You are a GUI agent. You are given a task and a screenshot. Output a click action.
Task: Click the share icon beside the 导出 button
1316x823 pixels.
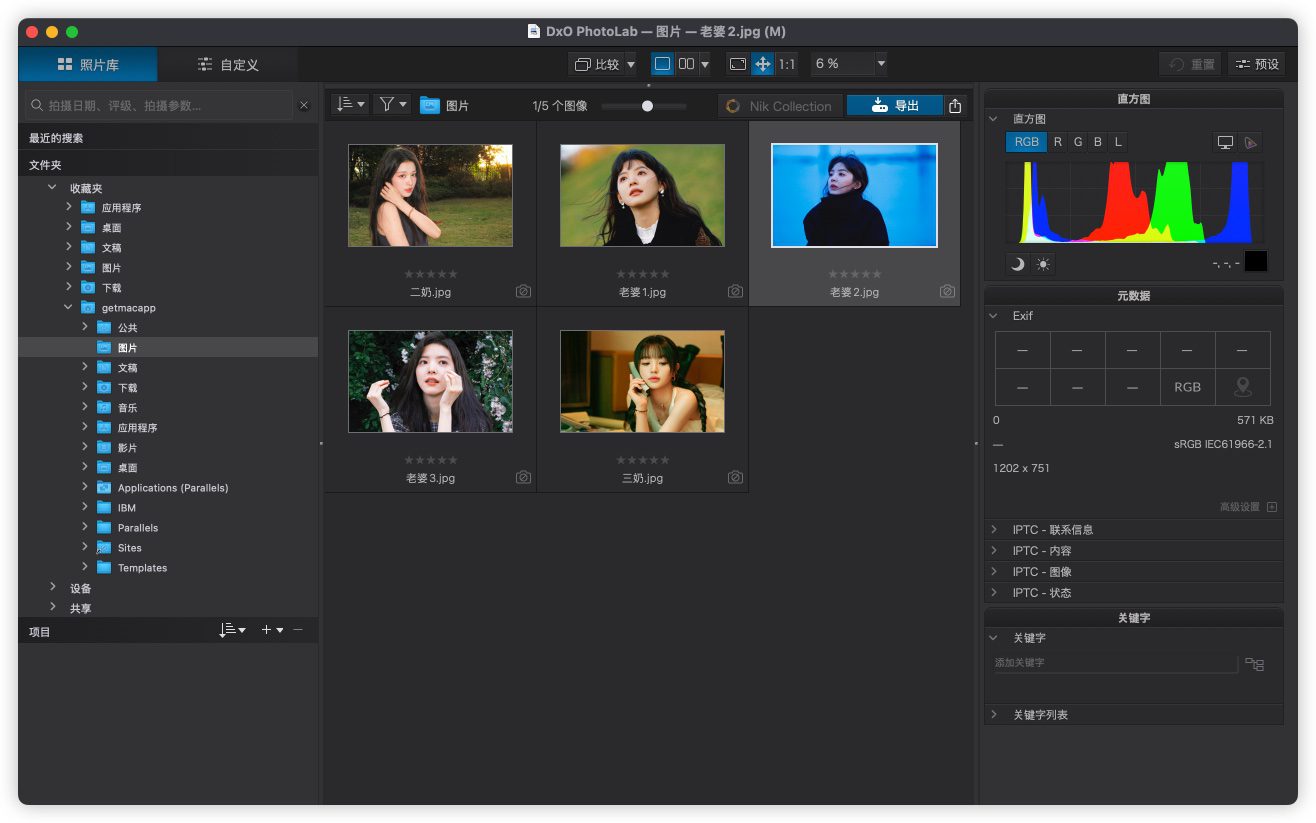click(955, 106)
